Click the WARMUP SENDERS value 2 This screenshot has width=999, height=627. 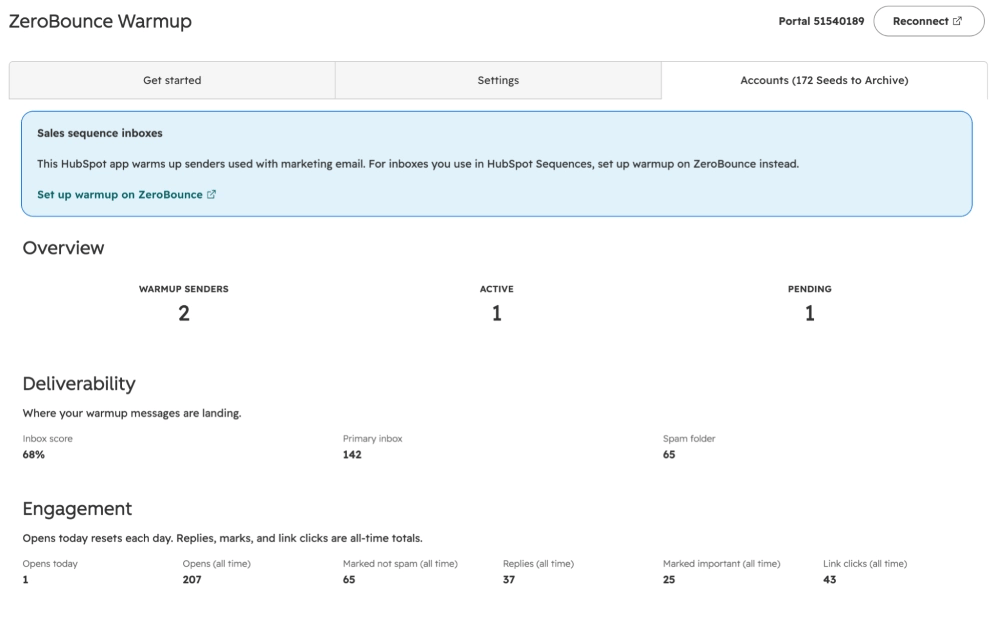pyautogui.click(x=183, y=314)
